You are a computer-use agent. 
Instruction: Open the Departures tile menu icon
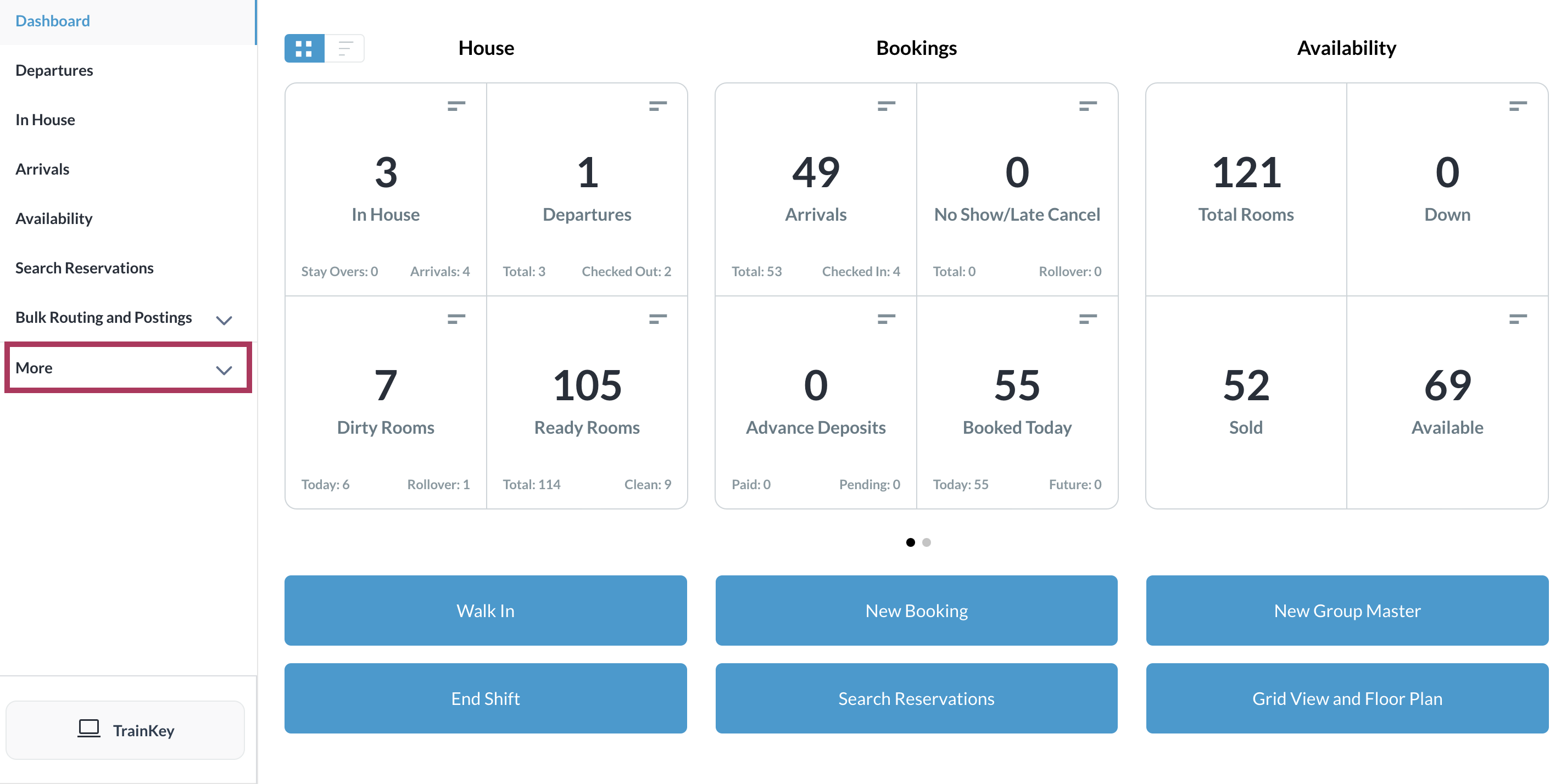[657, 106]
